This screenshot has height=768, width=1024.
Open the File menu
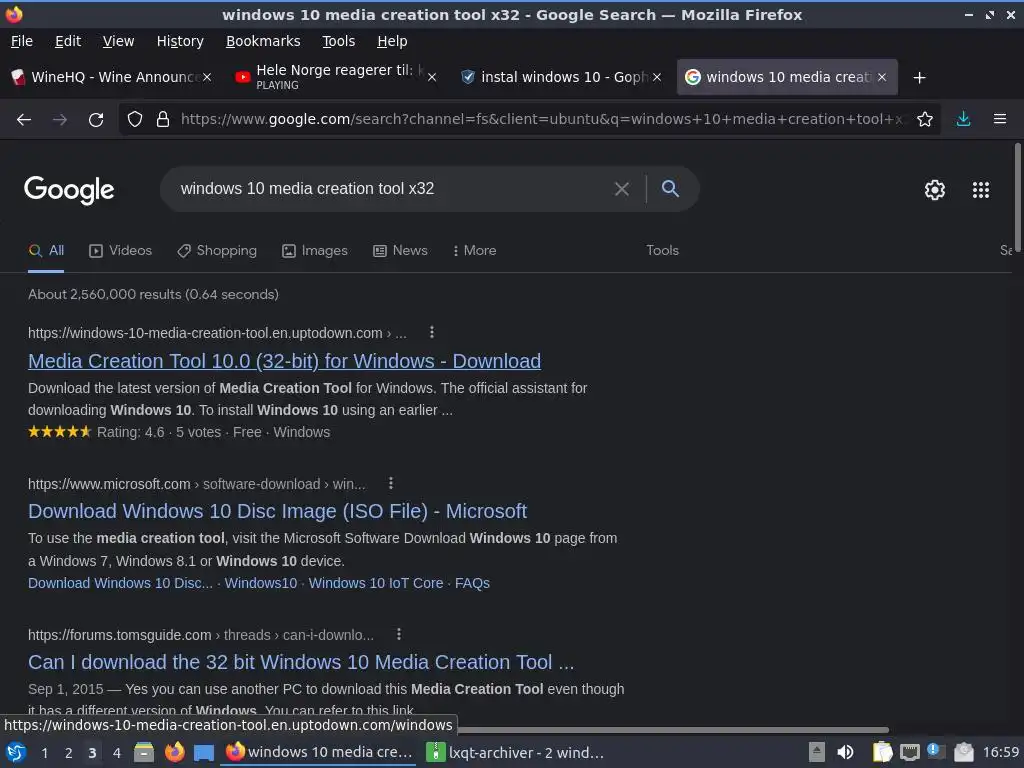click(22, 41)
